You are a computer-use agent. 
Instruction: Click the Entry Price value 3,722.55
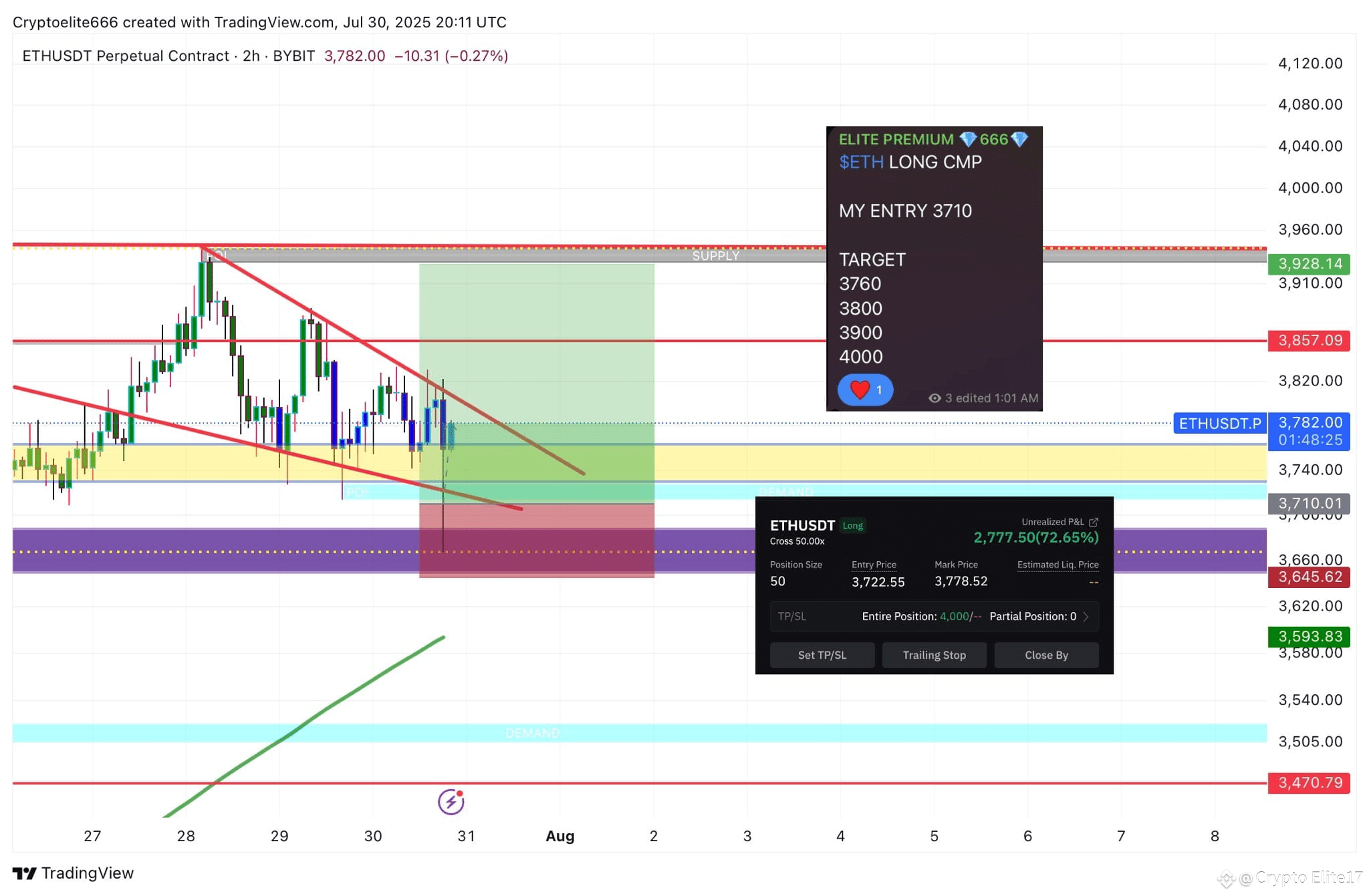coord(878,582)
